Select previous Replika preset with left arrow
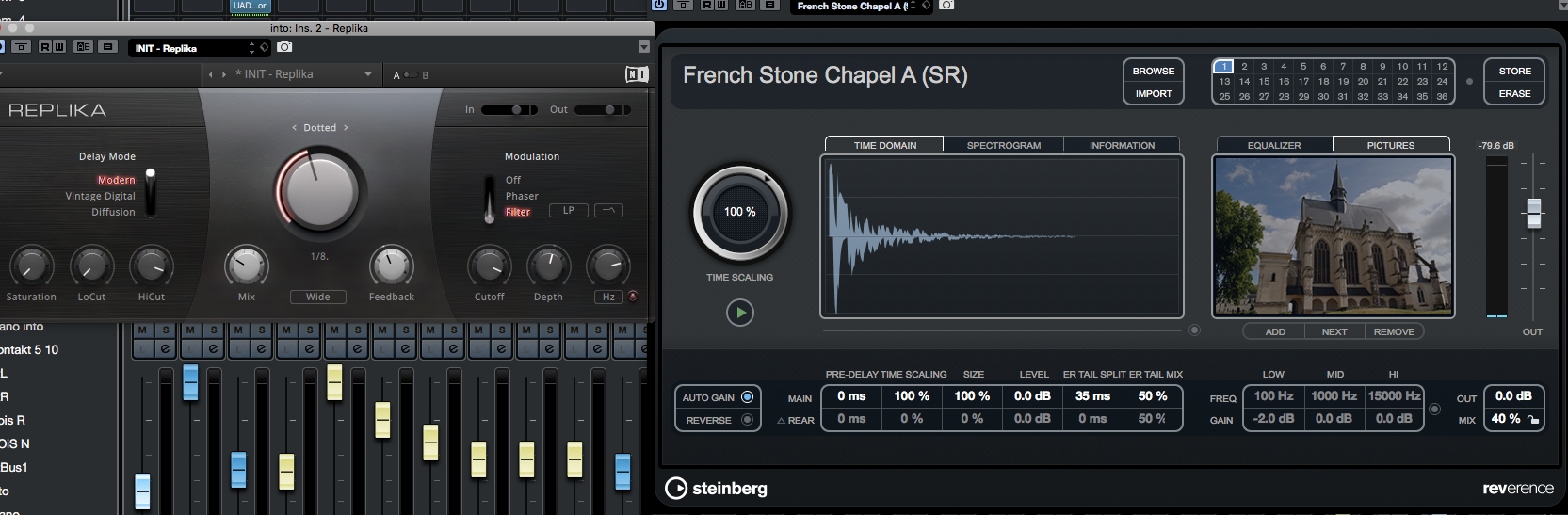The height and width of the screenshot is (515, 1568). pos(211,74)
